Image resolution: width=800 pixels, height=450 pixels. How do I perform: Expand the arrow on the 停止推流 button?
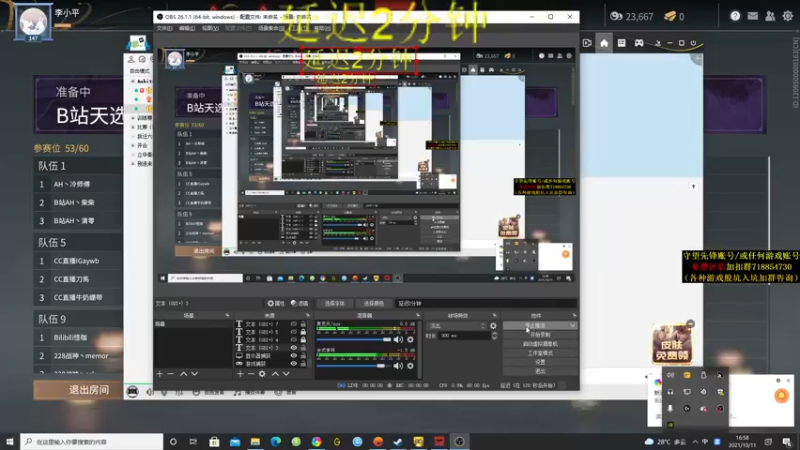[572, 326]
